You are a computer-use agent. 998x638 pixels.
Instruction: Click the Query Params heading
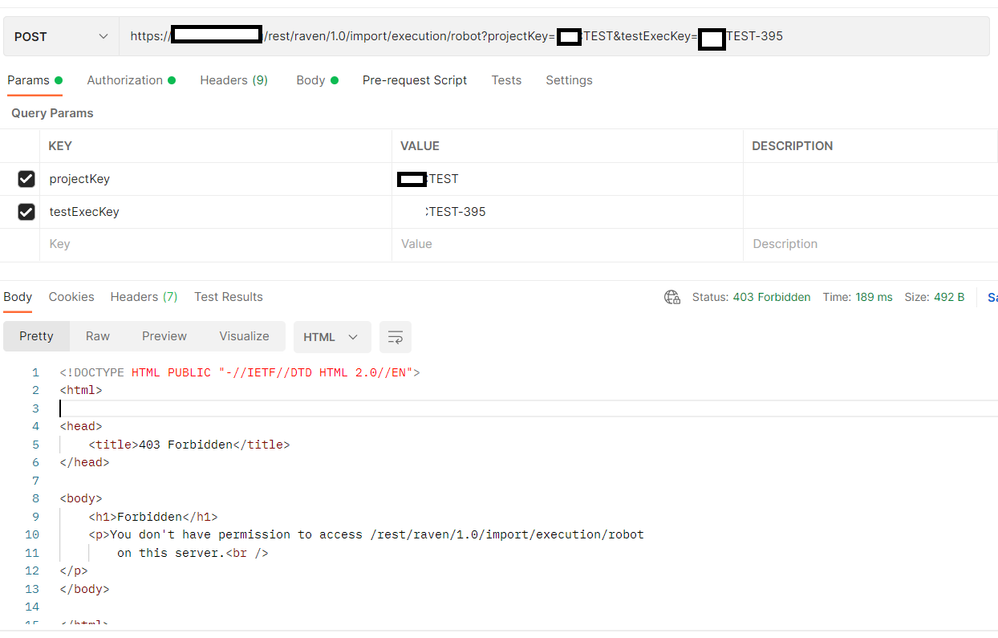[52, 113]
